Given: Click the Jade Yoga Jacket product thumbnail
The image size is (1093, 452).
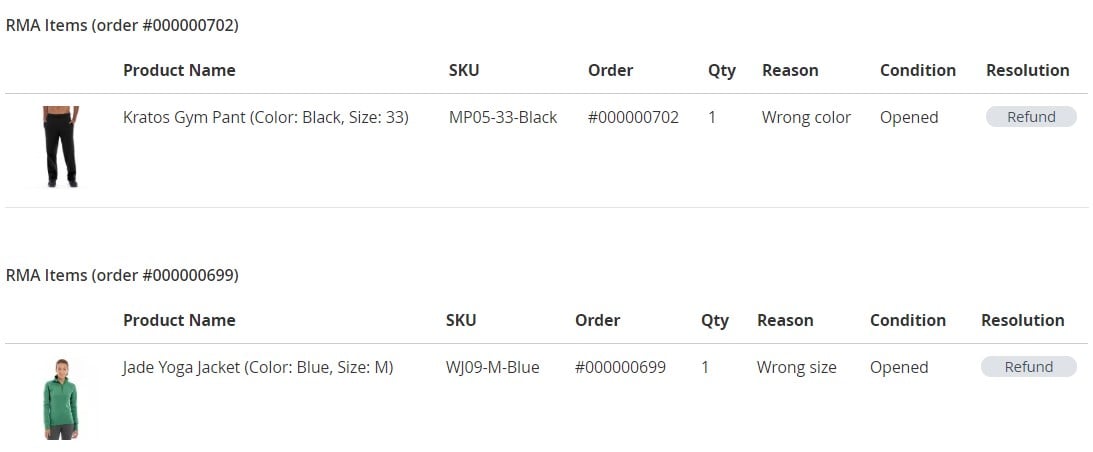Looking at the screenshot, I should 61,399.
